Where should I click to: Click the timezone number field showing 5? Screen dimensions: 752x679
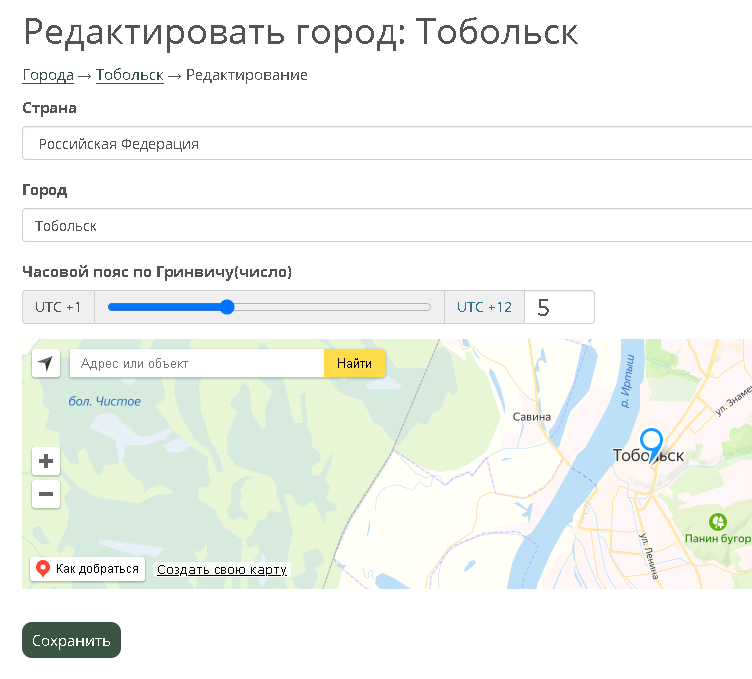click(559, 307)
